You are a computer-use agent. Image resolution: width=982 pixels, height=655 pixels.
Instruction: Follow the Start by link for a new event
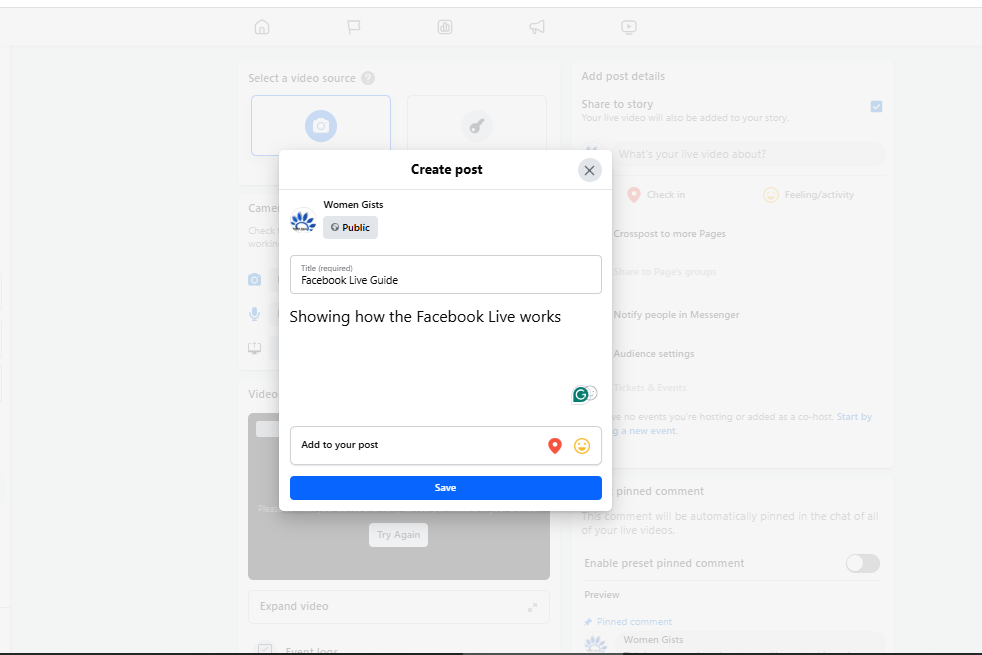tap(854, 416)
